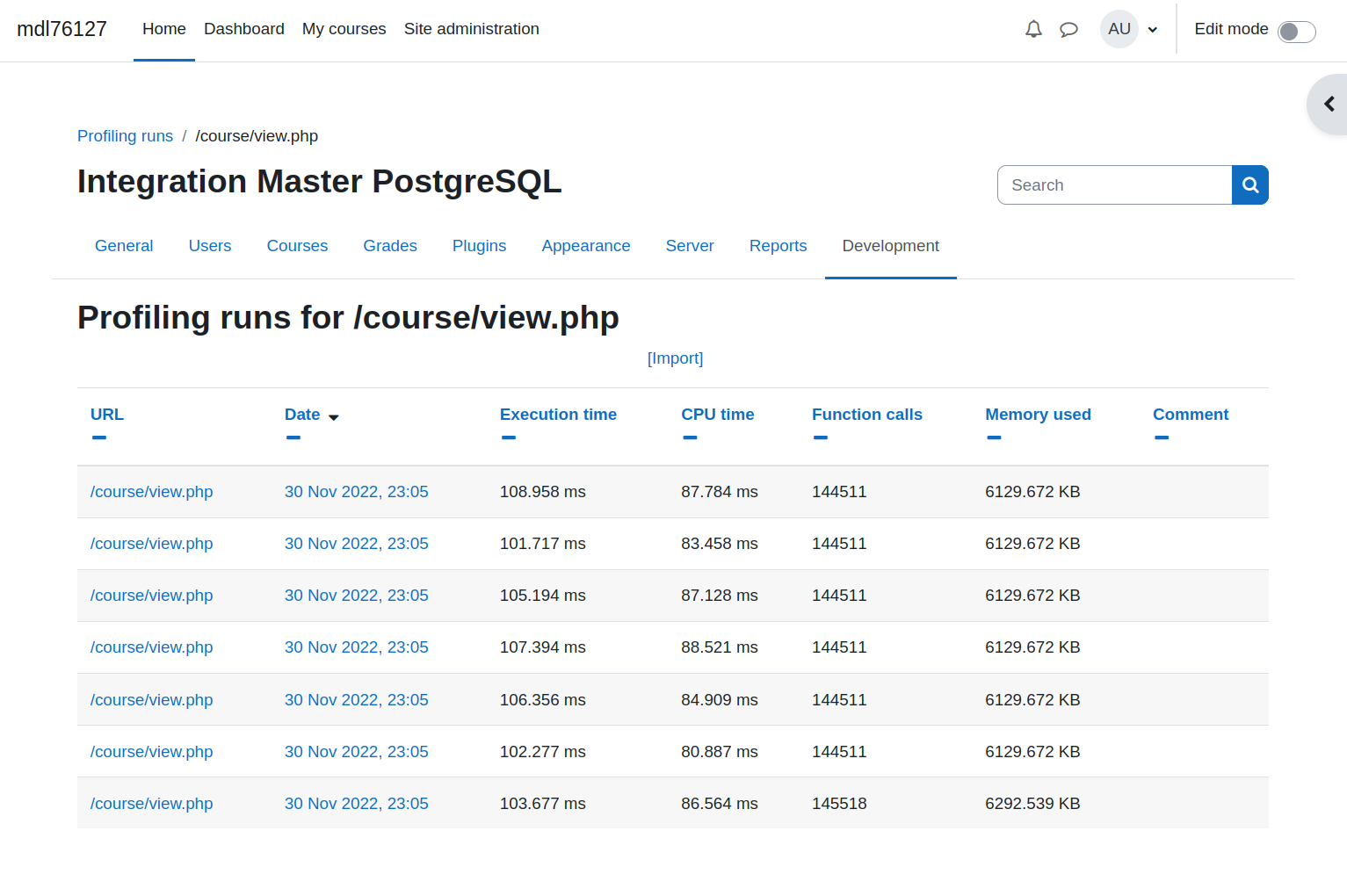
Task: Hide the Execution time column
Action: (x=509, y=437)
